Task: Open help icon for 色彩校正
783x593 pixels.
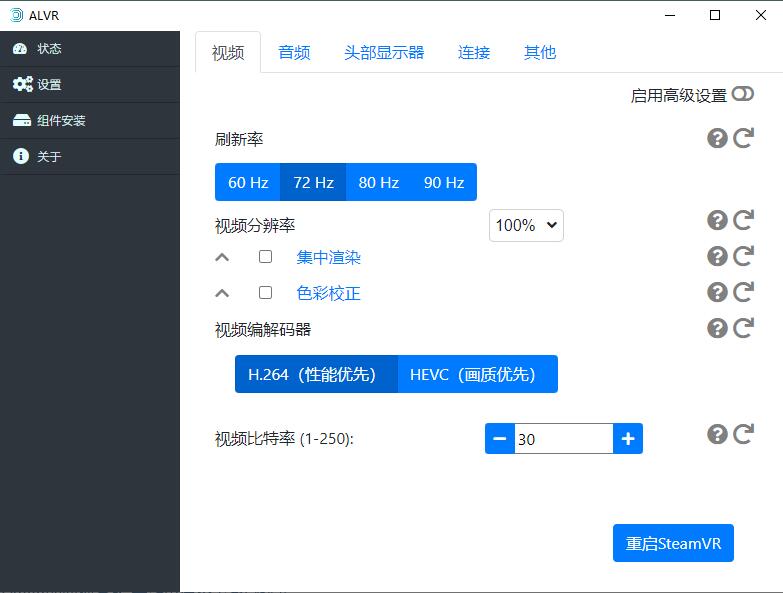Action: (717, 292)
